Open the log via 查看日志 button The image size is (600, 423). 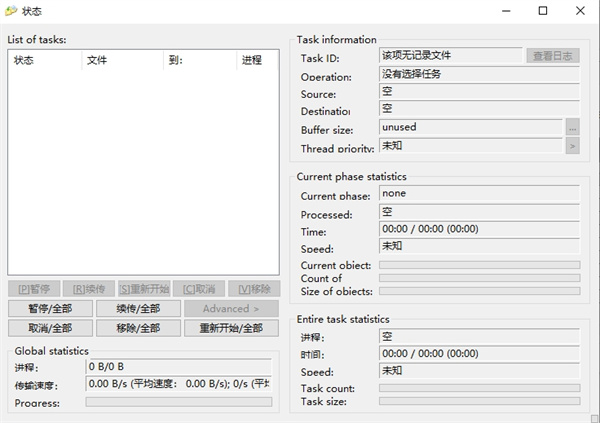click(553, 56)
